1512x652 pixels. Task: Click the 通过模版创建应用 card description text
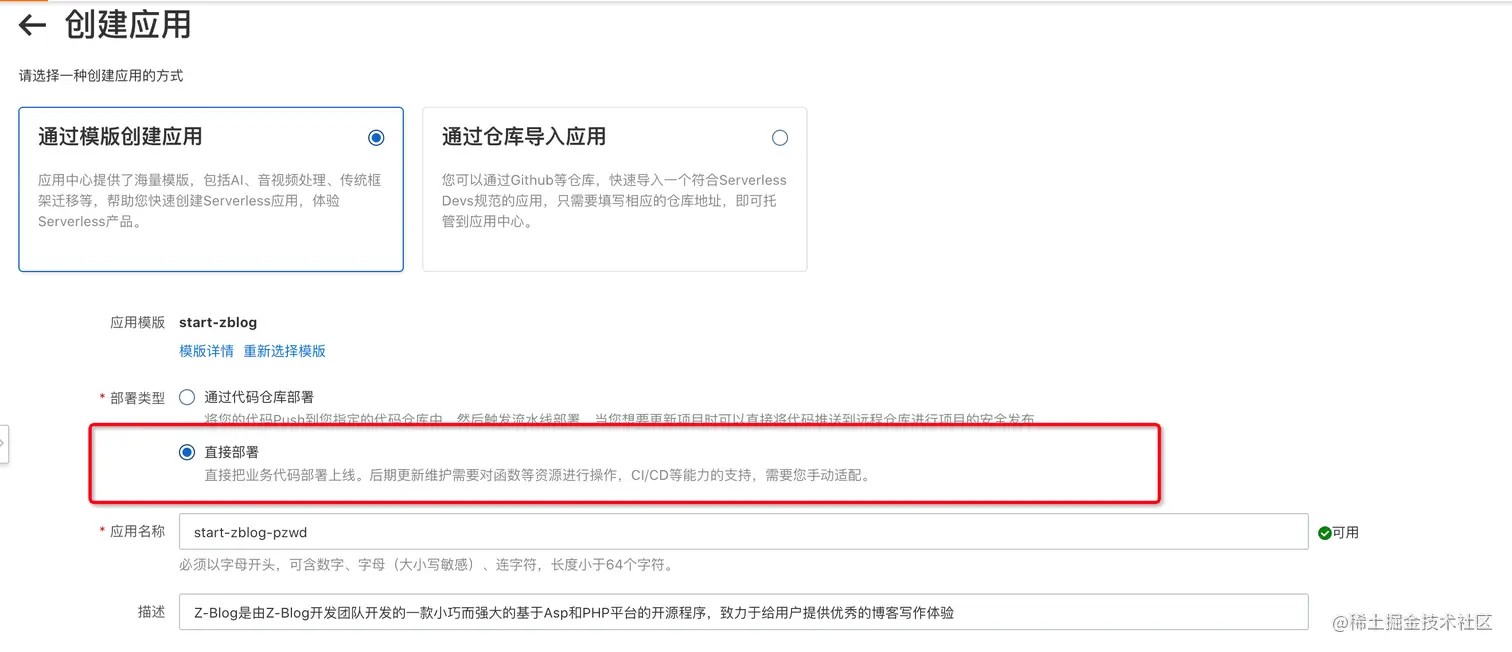tap(210, 201)
